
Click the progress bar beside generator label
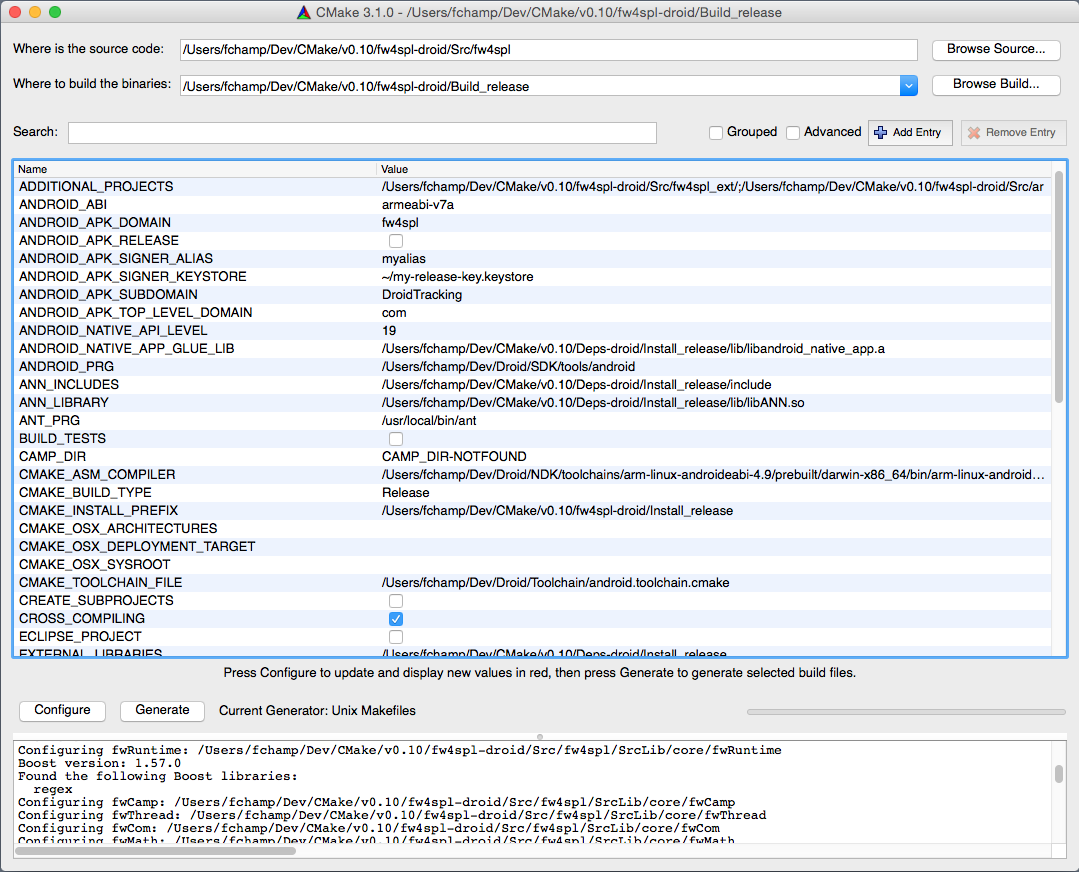pos(906,712)
